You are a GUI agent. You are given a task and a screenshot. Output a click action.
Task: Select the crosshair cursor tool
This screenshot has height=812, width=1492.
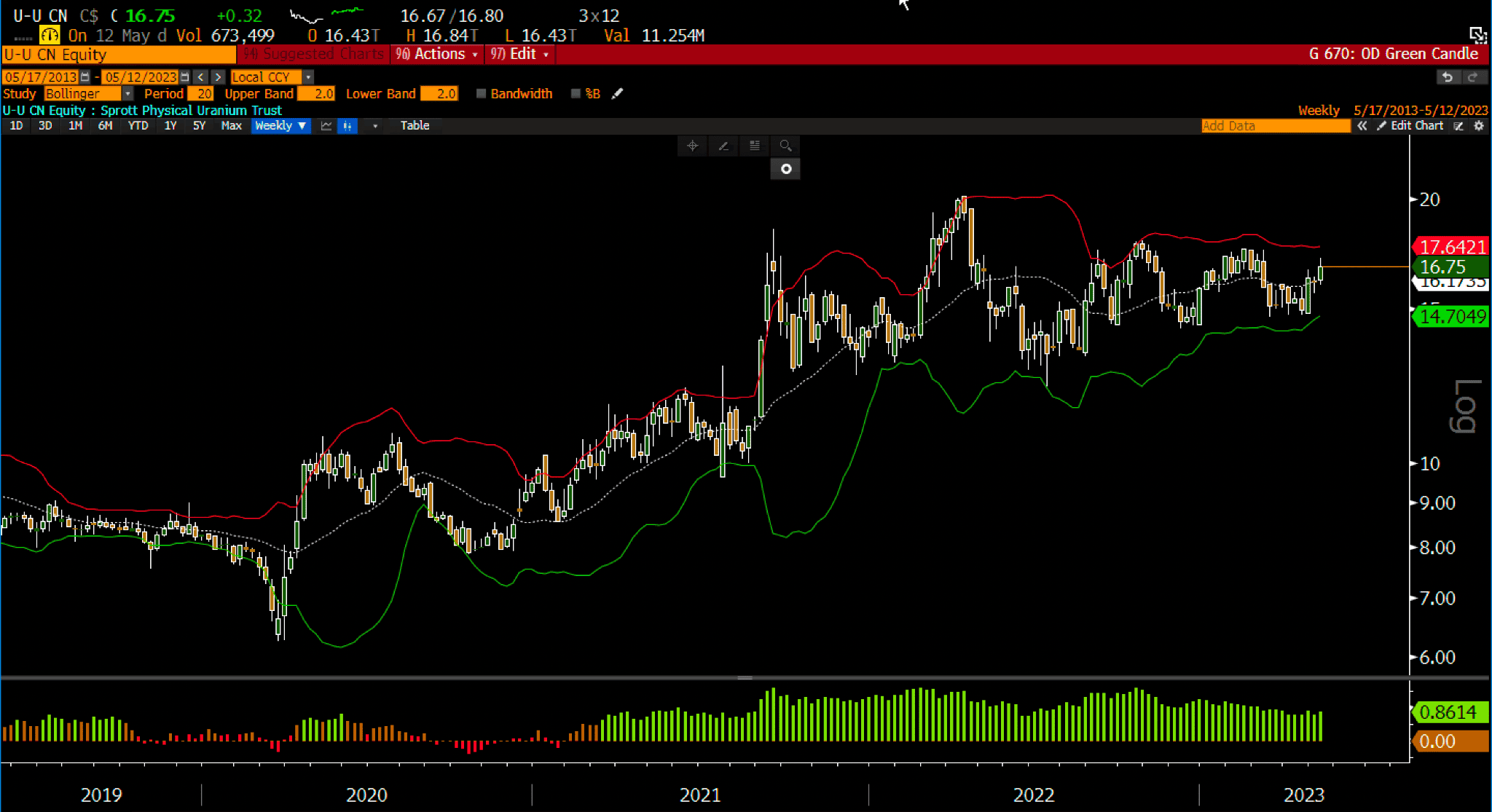pyautogui.click(x=692, y=146)
